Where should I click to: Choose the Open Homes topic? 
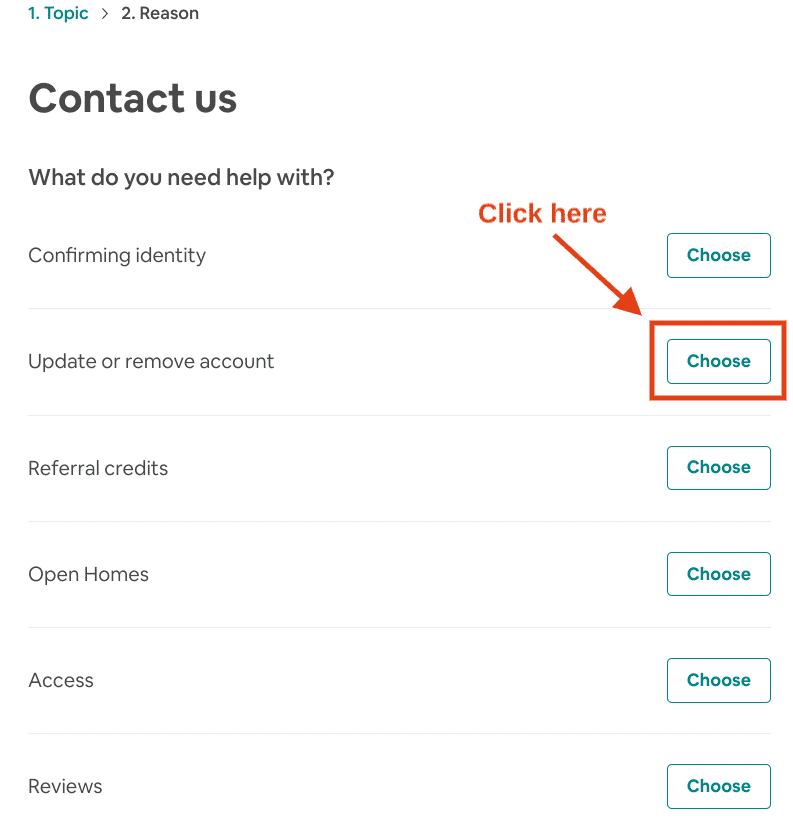(x=718, y=573)
